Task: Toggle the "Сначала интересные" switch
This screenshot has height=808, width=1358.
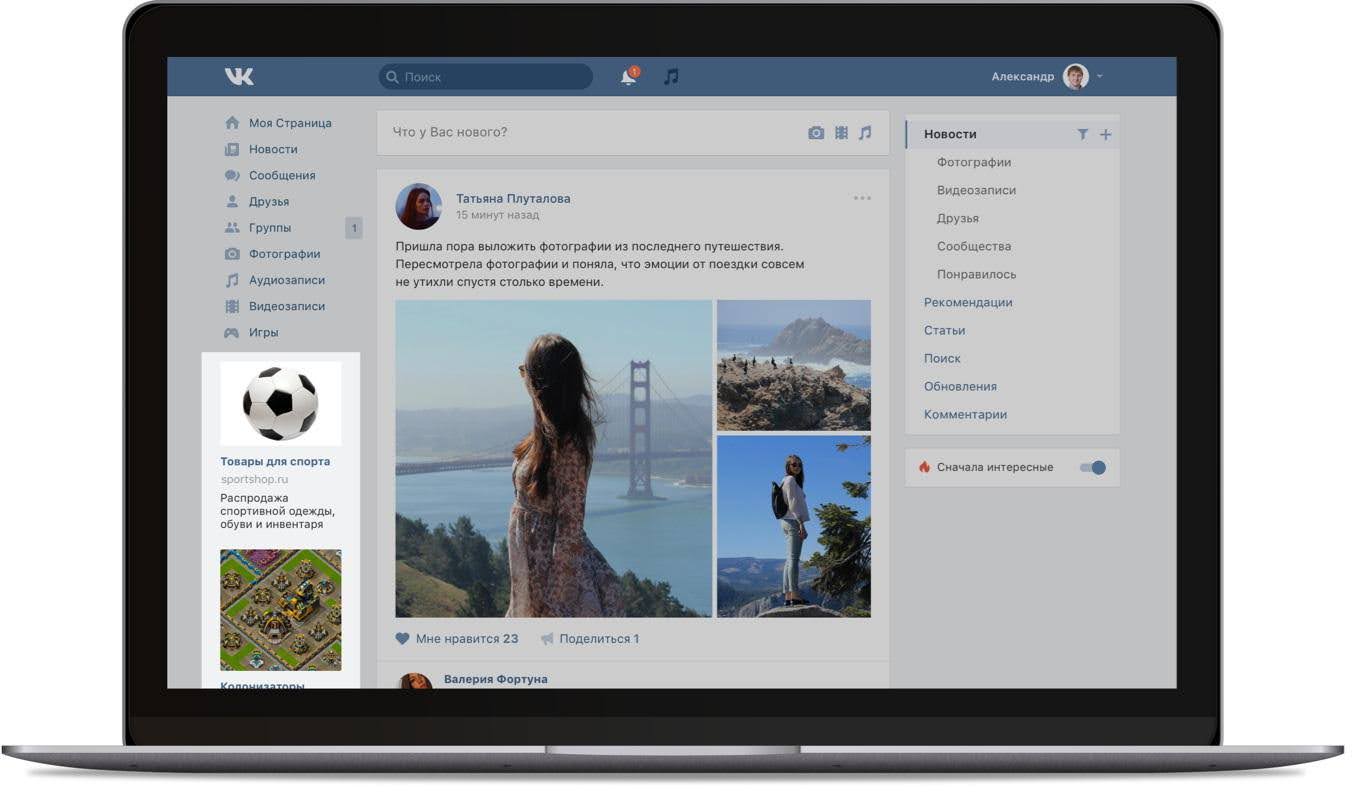Action: (1093, 467)
